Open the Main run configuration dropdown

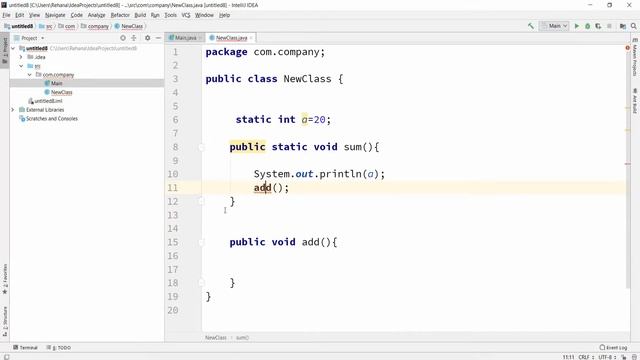[x=554, y=26]
